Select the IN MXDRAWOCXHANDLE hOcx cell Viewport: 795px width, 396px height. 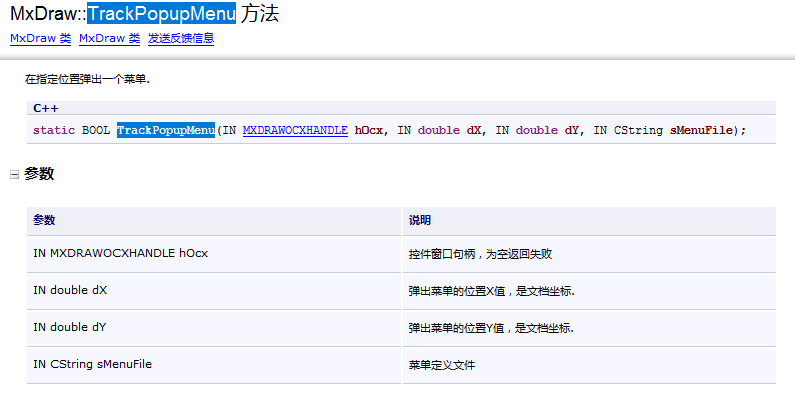[x=214, y=254]
